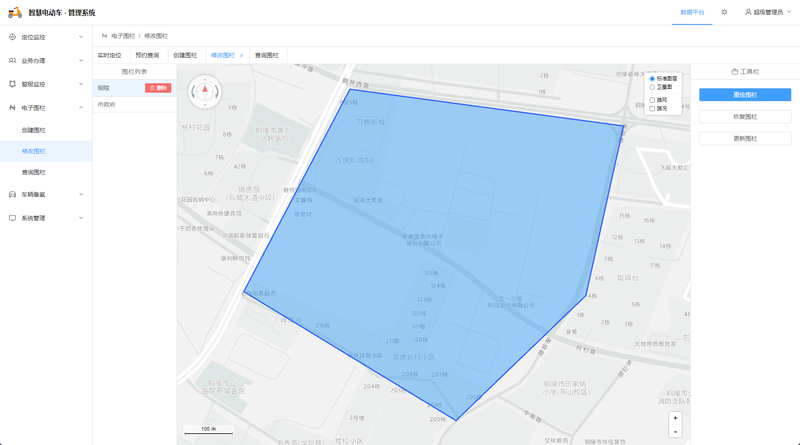Click the 修改围栏 breadcrumb text
This screenshot has height=445, width=800.
click(156, 36)
